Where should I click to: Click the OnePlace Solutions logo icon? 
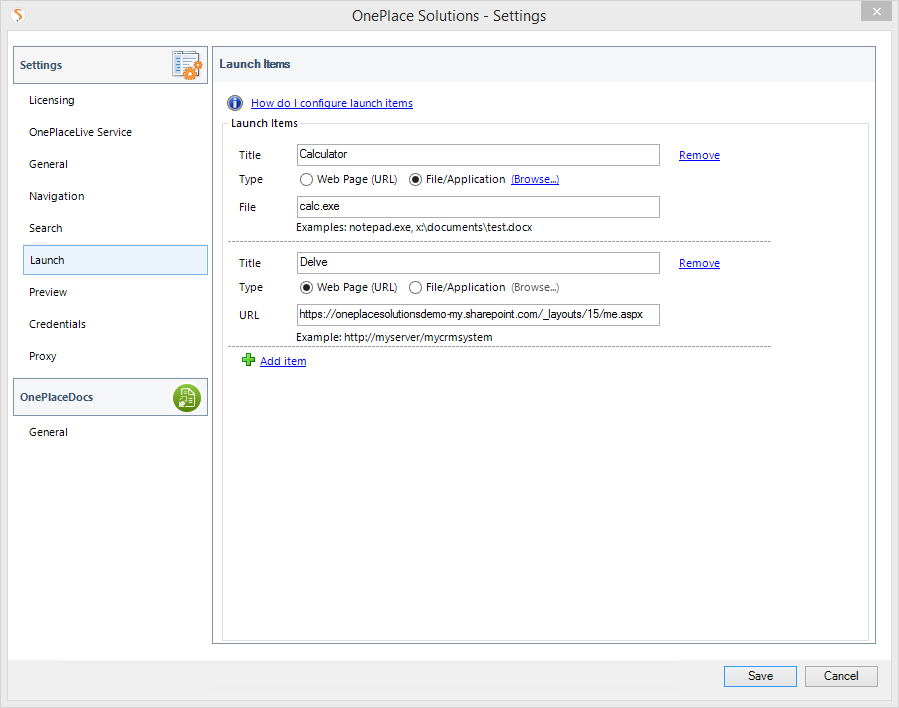(x=18, y=15)
